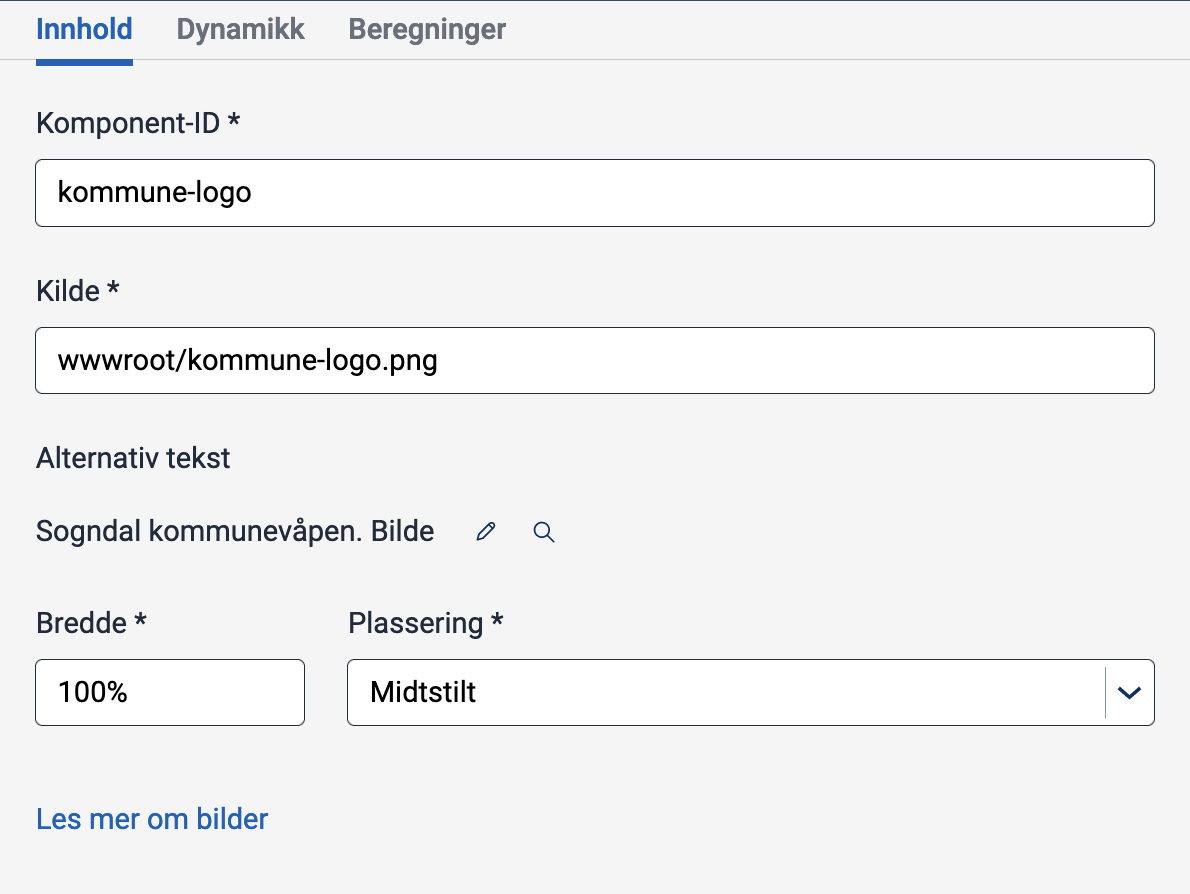Viewport: 1190px width, 894px height.
Task: Focus the Komponent-ID input field
Action: click(x=594, y=192)
